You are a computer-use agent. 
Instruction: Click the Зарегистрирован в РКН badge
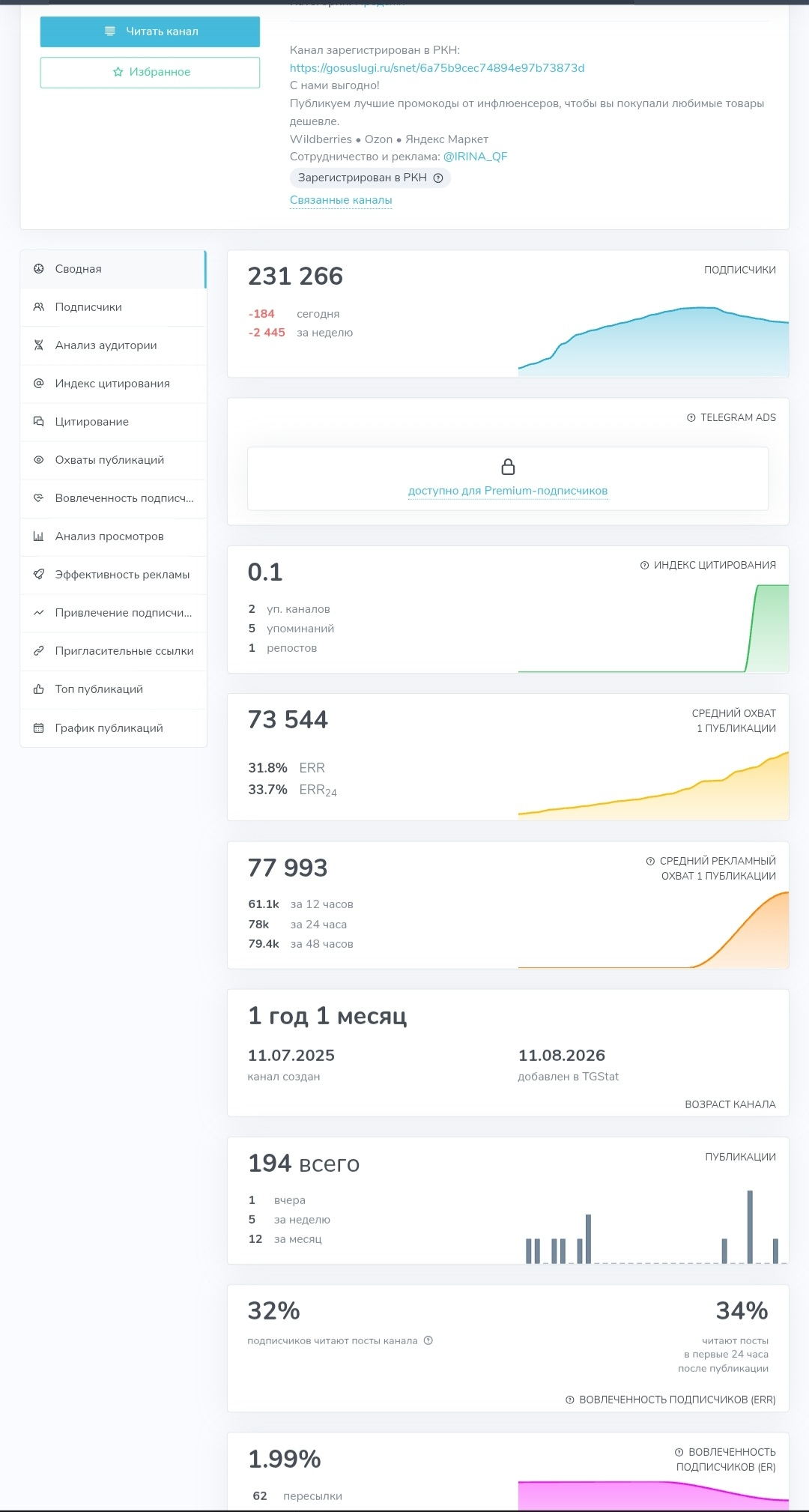(370, 178)
